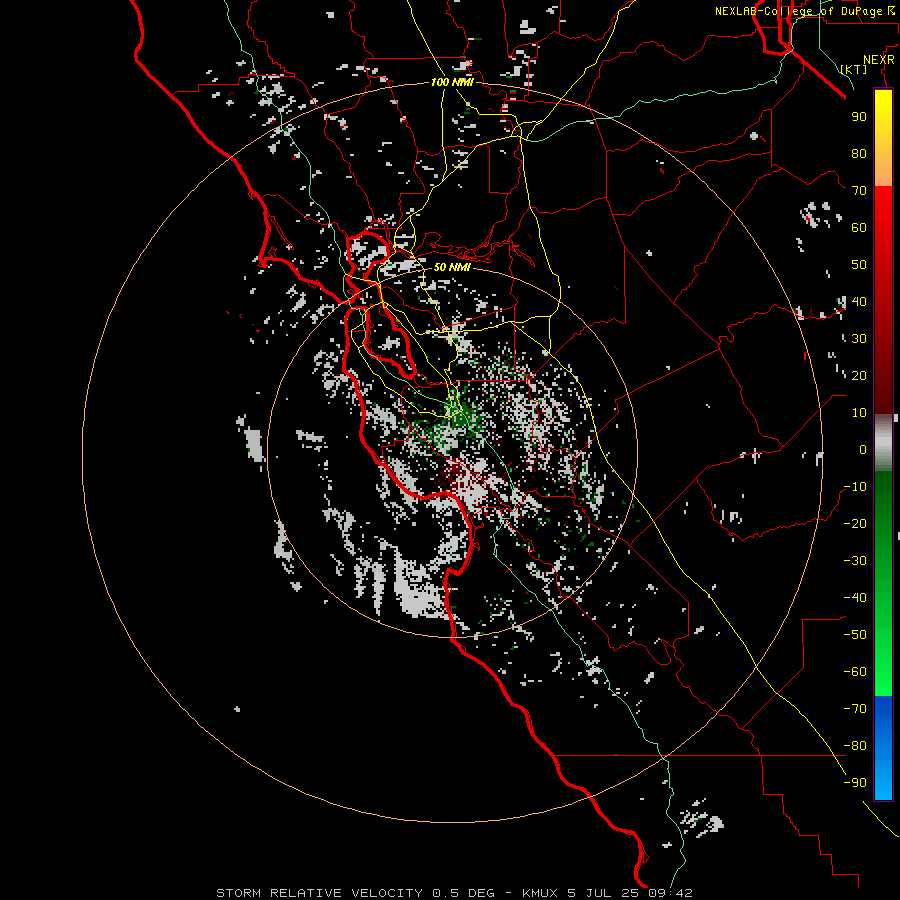
Task: Click the -80 value on velocity scale
Action: pyautogui.click(x=855, y=746)
